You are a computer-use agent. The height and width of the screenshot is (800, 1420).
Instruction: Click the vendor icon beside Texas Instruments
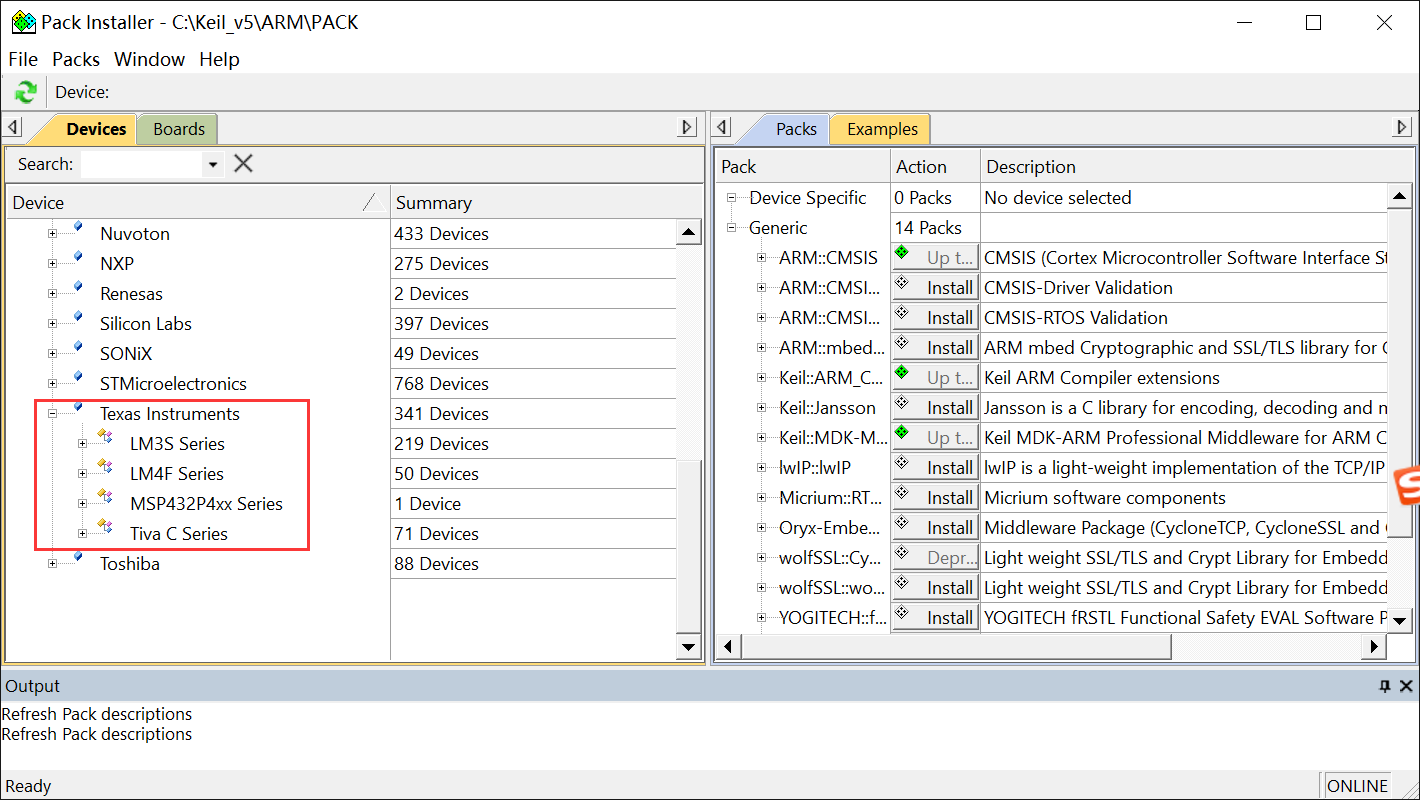pos(78,409)
